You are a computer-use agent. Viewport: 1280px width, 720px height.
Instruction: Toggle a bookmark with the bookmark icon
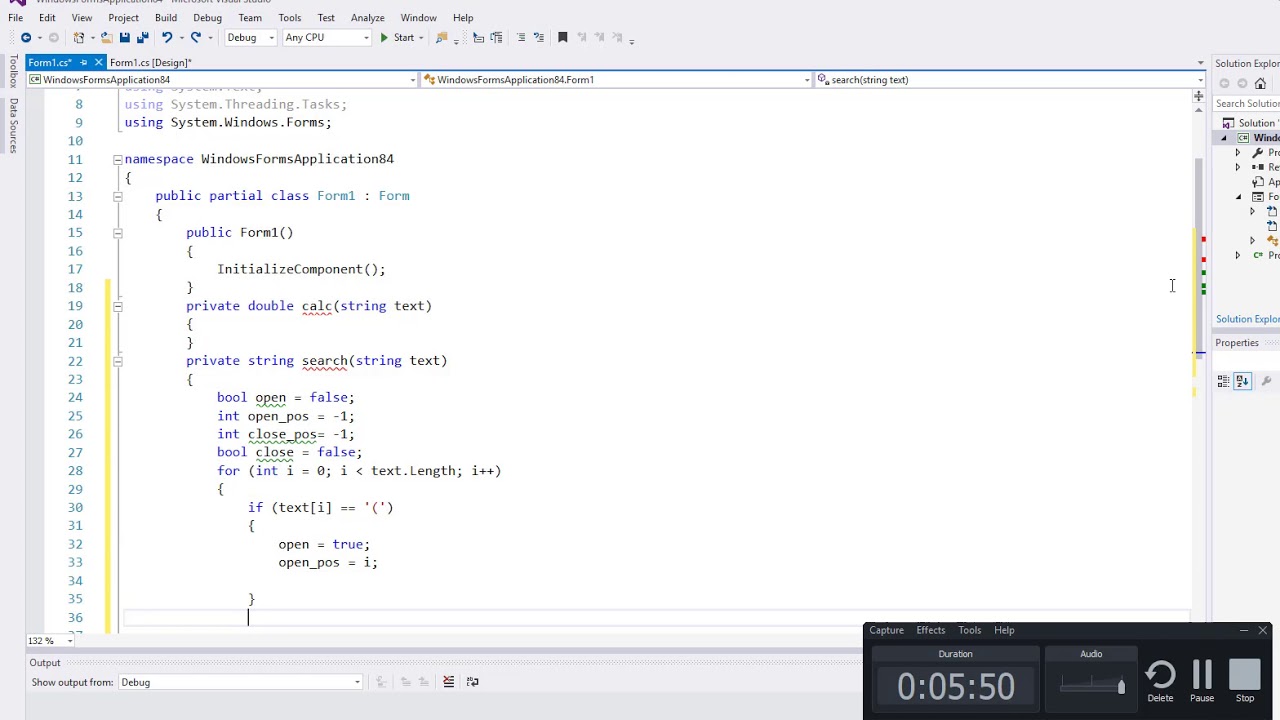click(562, 38)
